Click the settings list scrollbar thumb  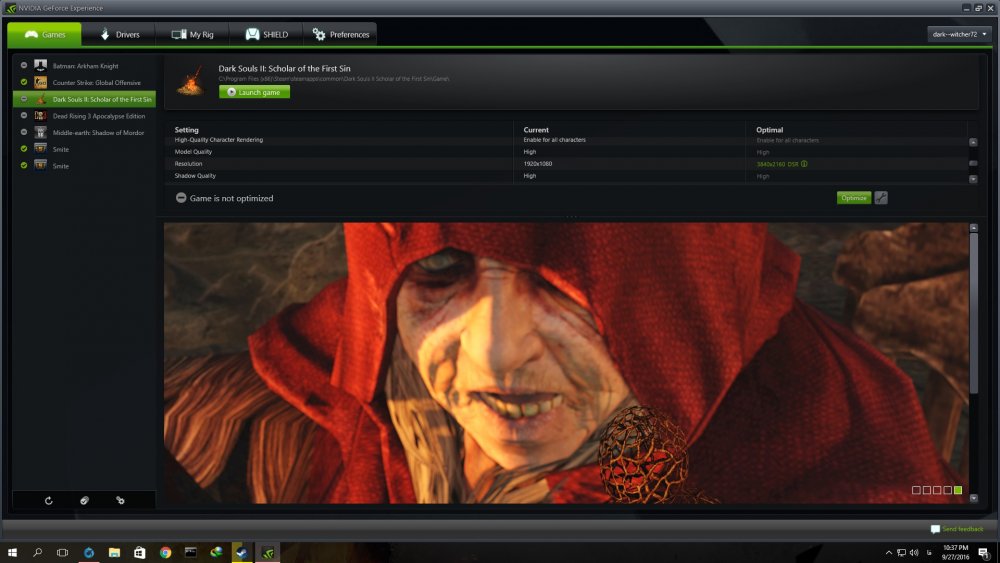click(973, 163)
